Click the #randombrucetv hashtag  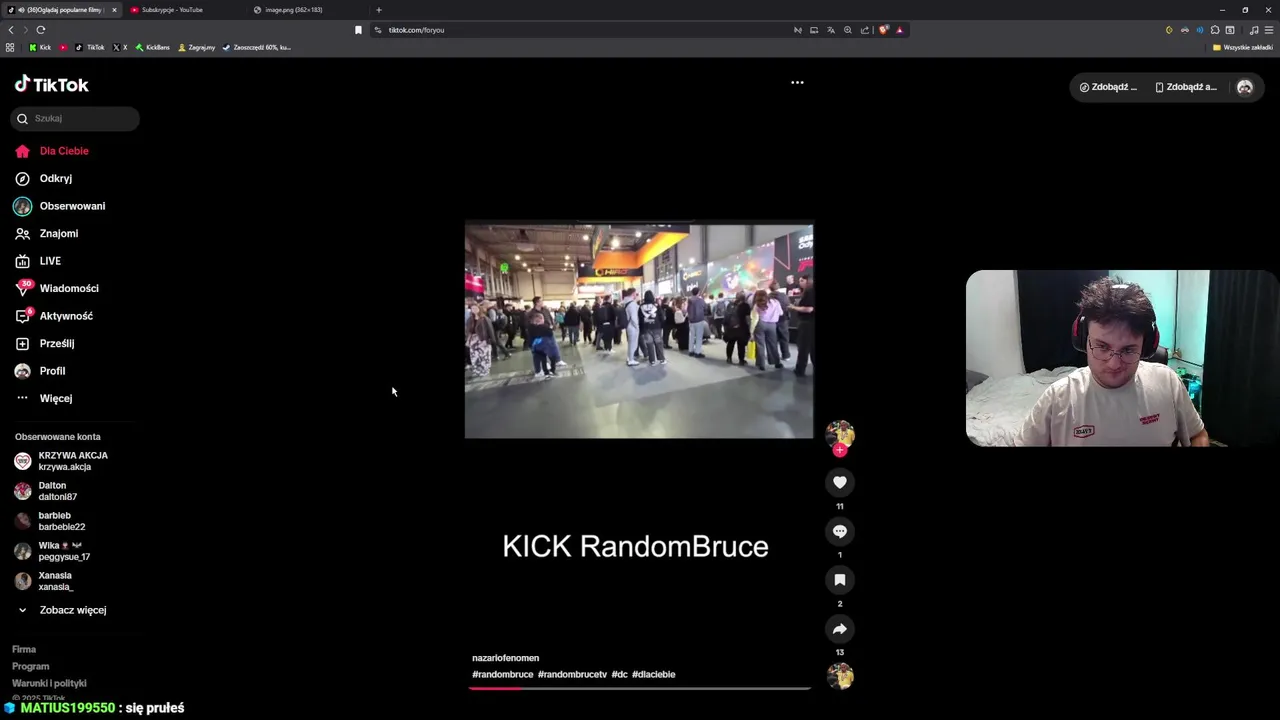tap(572, 675)
